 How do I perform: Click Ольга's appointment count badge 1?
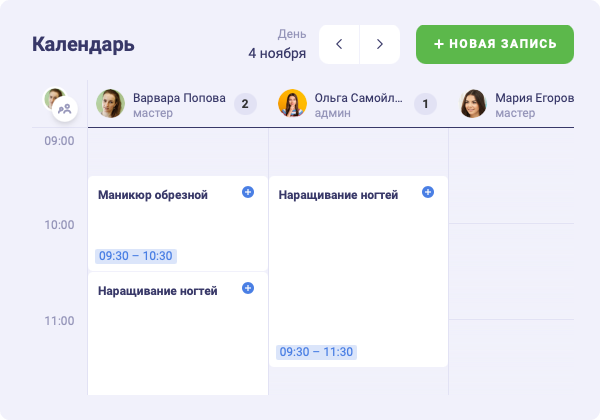tap(425, 104)
